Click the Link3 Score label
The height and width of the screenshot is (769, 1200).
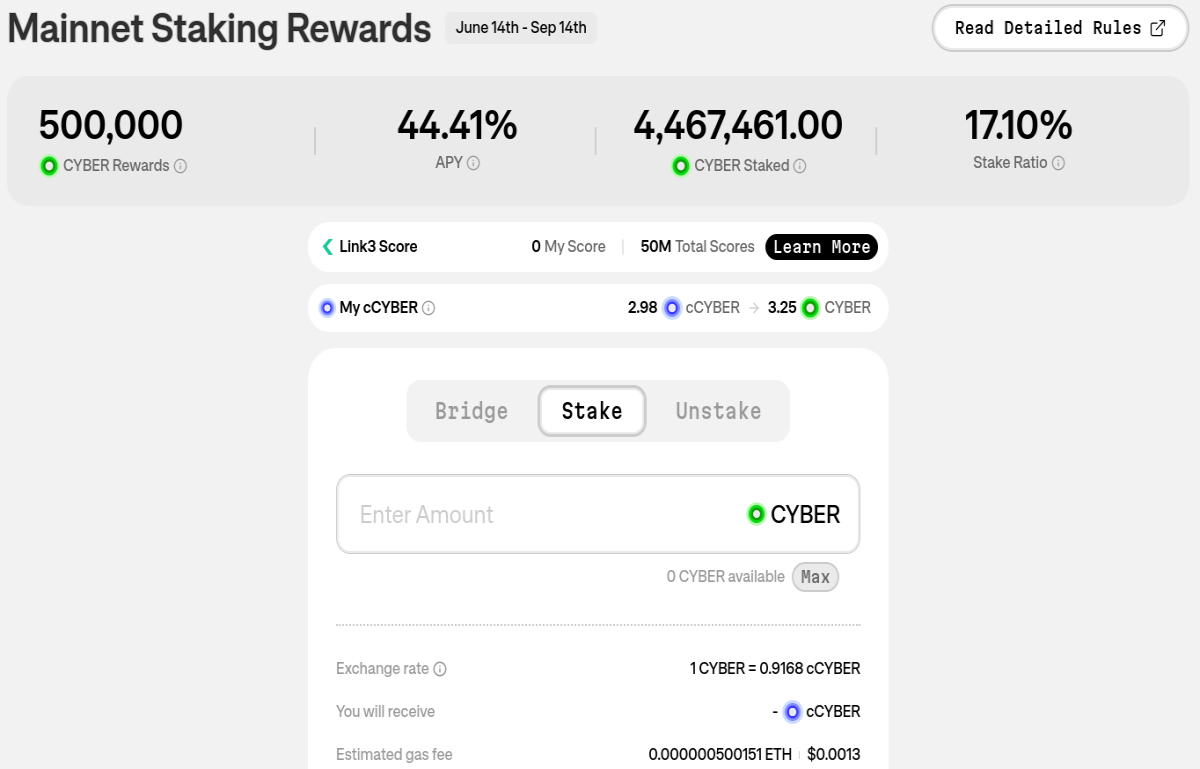(378, 247)
